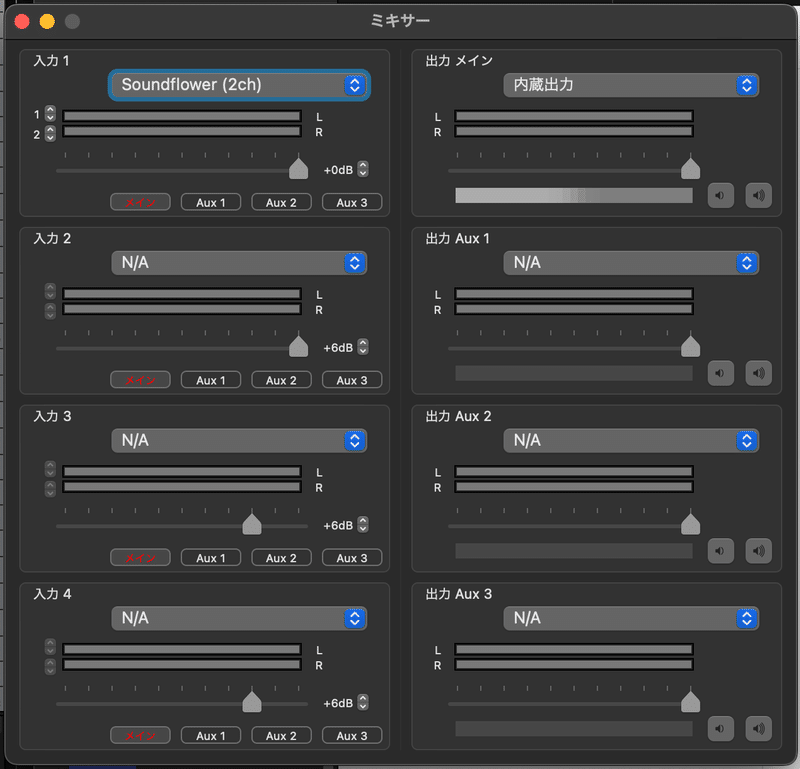This screenshot has width=800, height=769.
Task: Click the volume-up icon for 出力 メイン
Action: point(759,195)
